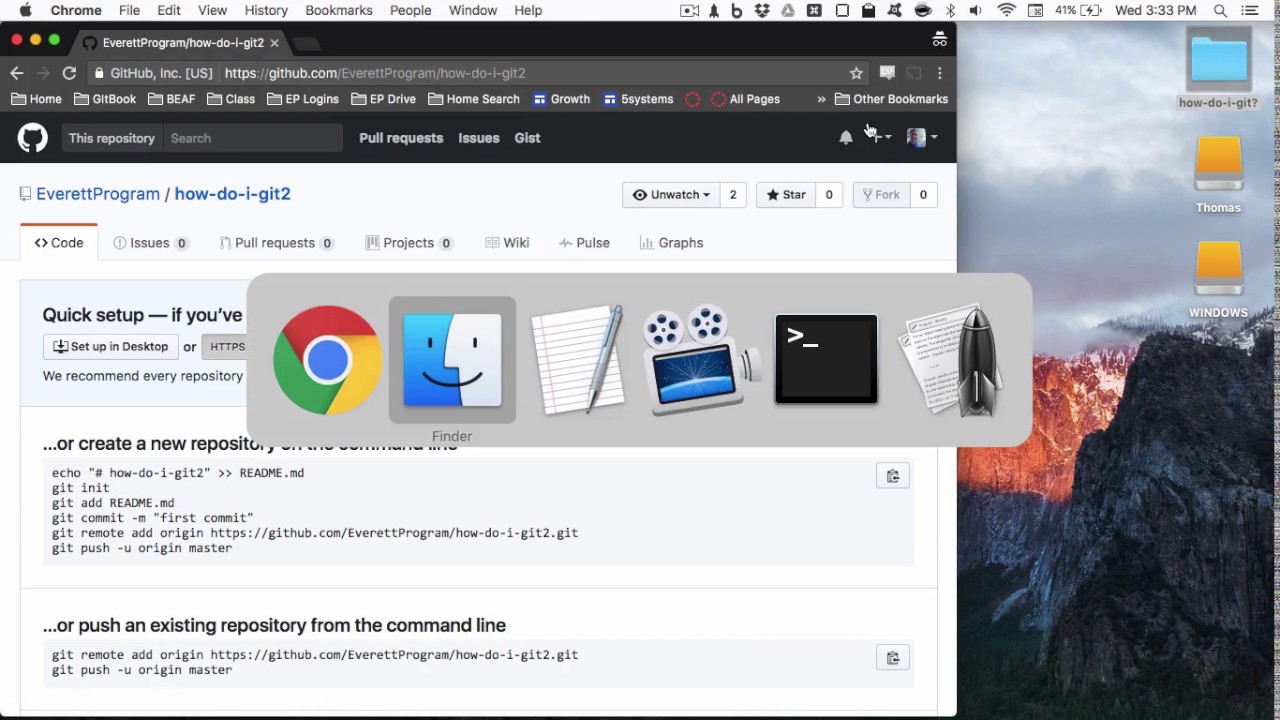
Task: Open the Projects tab
Action: coord(409,243)
